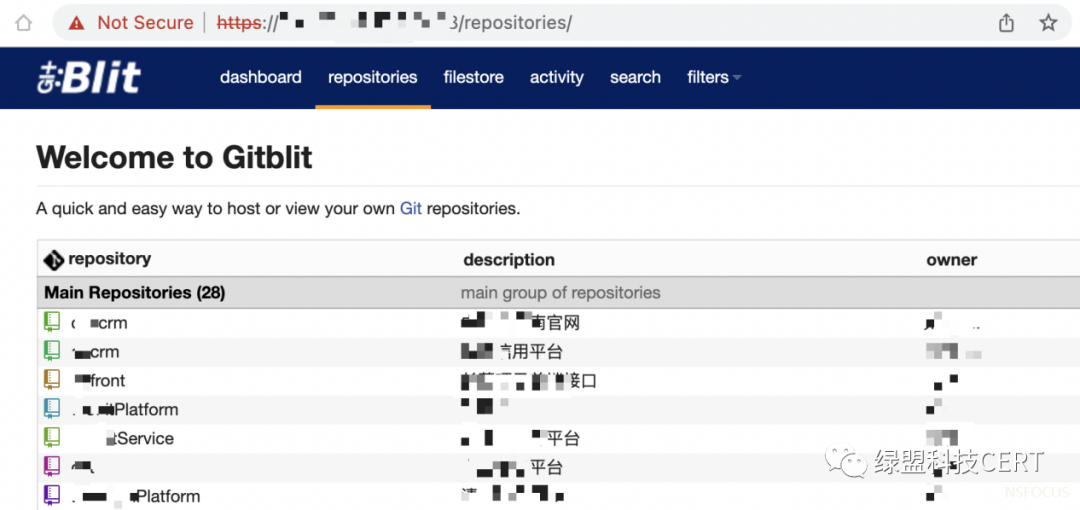Viewport: 1080px width, 510px height.
Task: Click purple repo icon on the bottom Platform row
Action: point(52,496)
